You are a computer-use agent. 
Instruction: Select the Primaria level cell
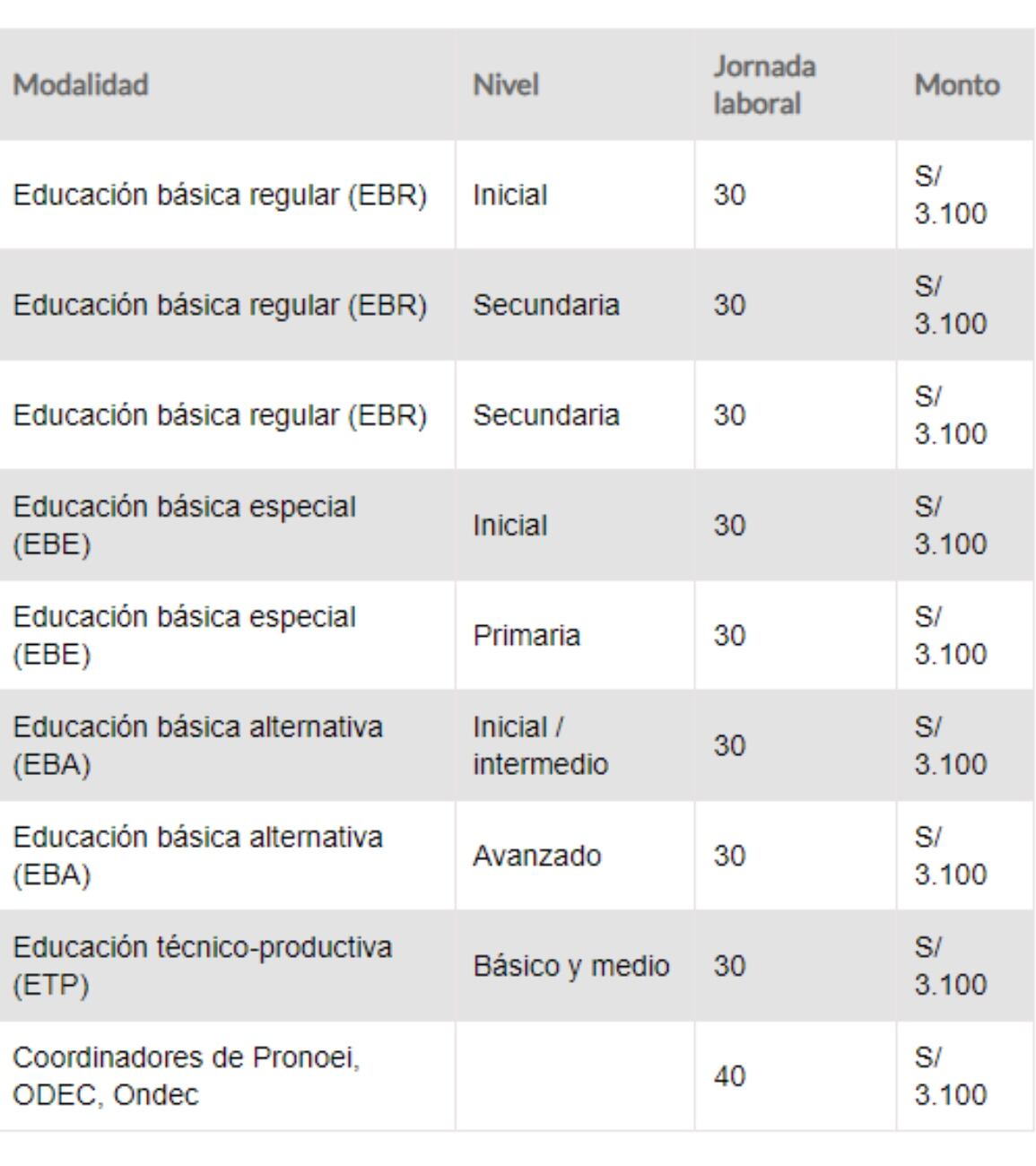[527, 635]
